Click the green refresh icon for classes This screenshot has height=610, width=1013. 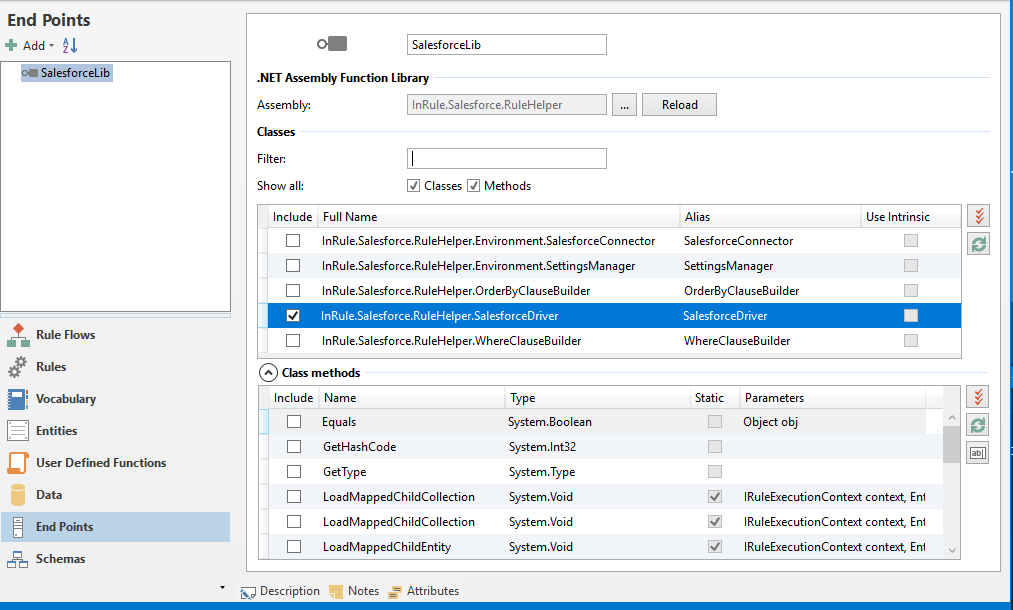click(979, 244)
